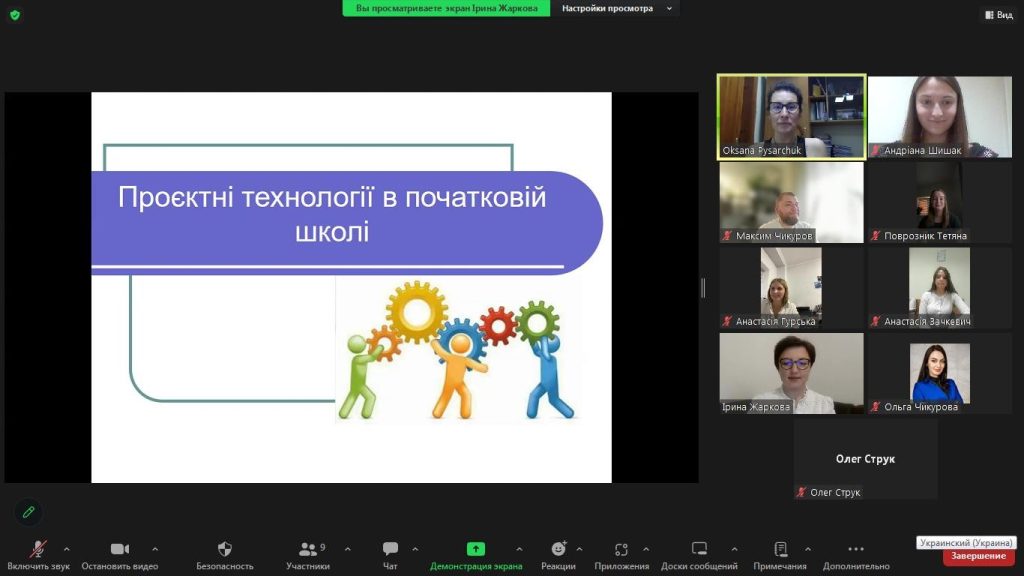Unmute microphone with Включить звук

(x=38, y=549)
